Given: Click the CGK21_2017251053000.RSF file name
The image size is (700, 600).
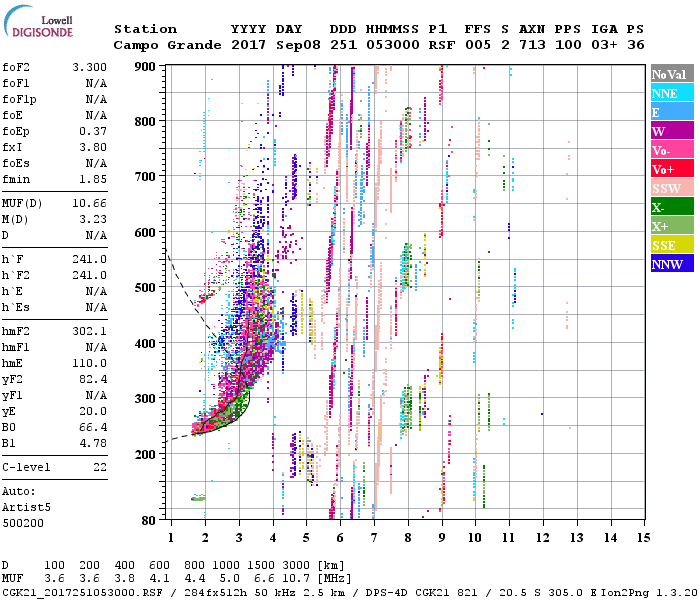Looking at the screenshot, I should (82, 592).
